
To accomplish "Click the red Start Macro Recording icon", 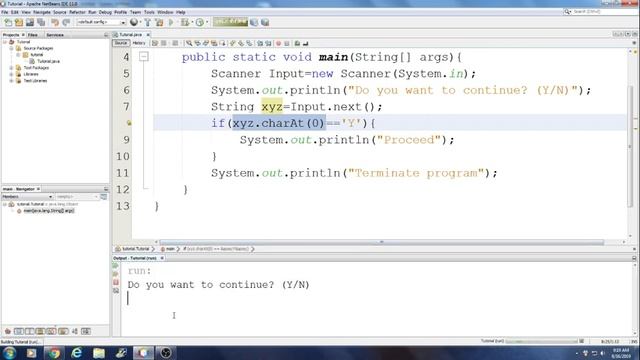I will [x=278, y=43].
